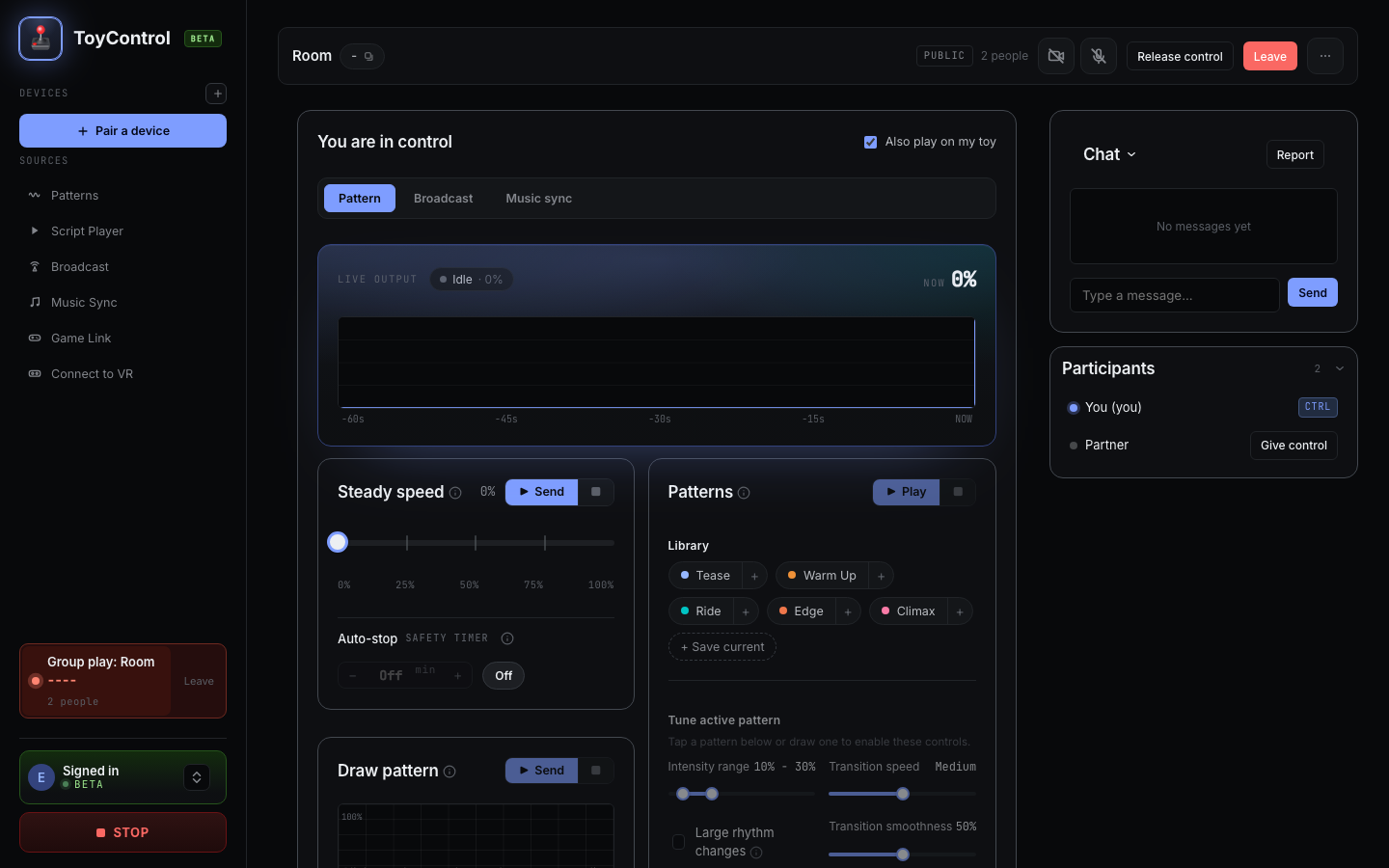The height and width of the screenshot is (868, 1389).
Task: Enable the Large rhythm changes checkbox
Action: coord(679,842)
